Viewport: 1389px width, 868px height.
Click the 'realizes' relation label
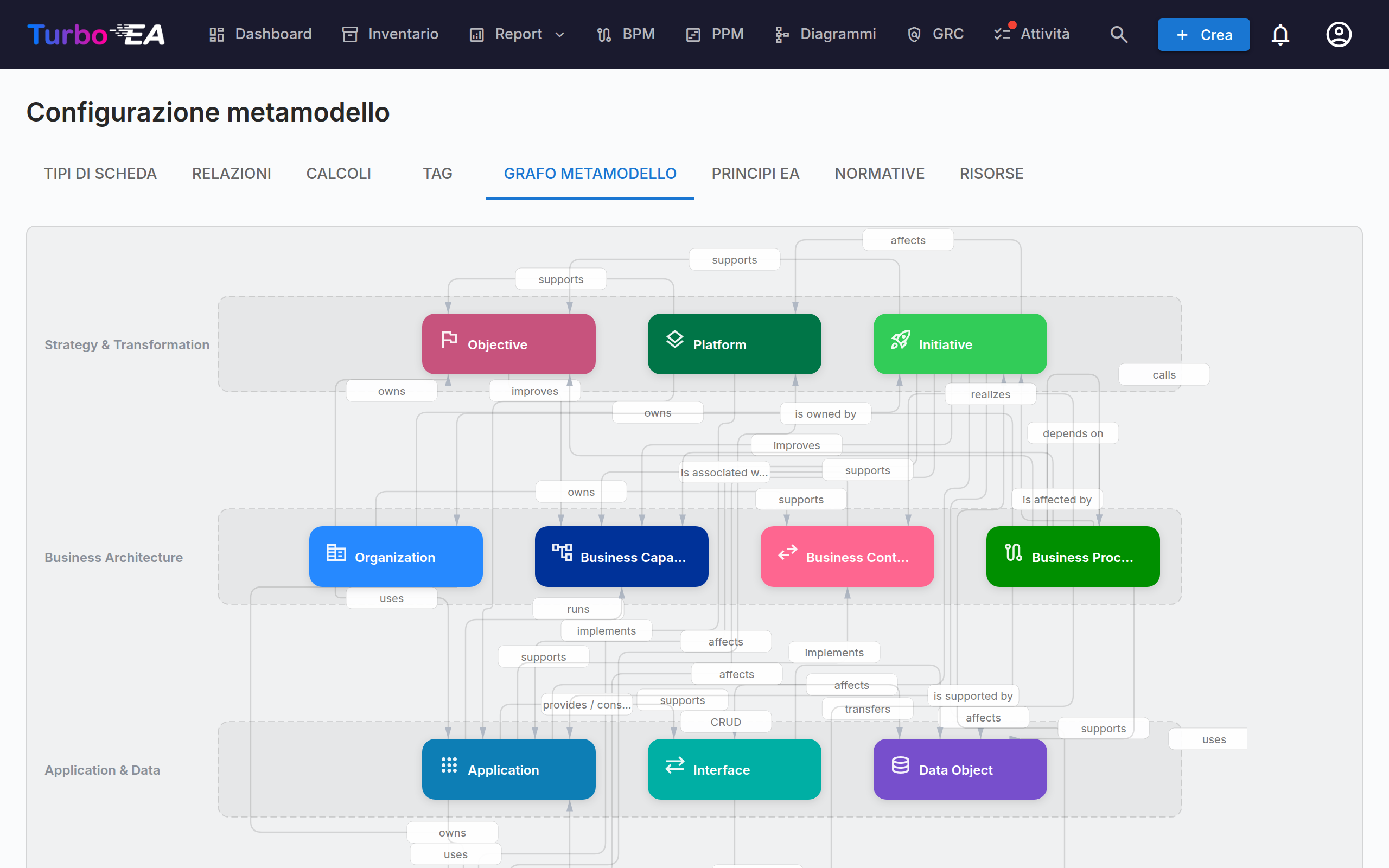pyautogui.click(x=991, y=394)
